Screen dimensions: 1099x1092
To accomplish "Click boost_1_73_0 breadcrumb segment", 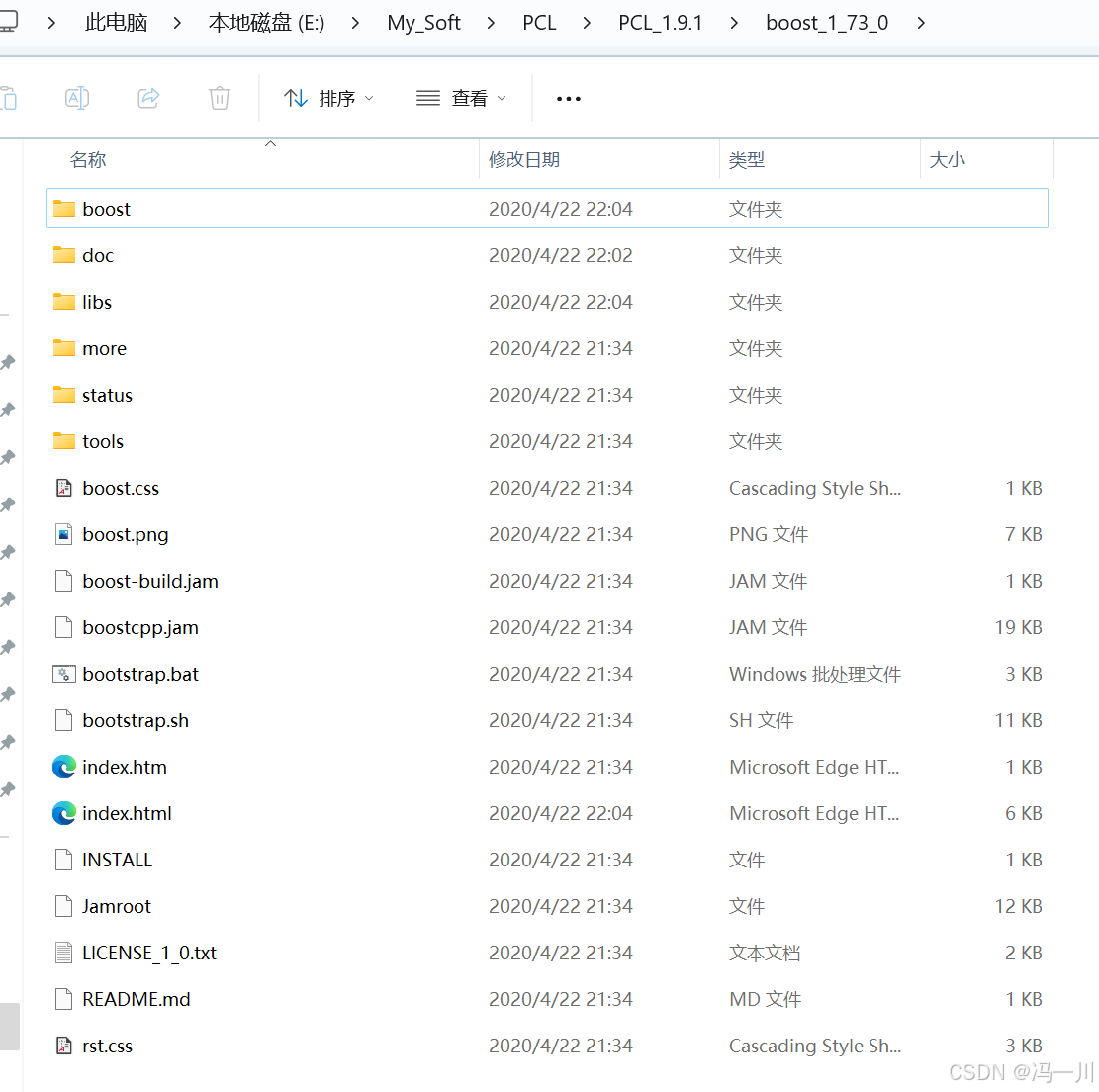I will (x=827, y=23).
